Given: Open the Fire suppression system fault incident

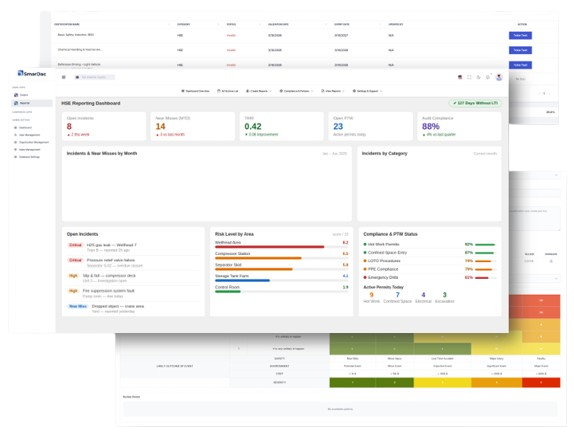Looking at the screenshot, I should [133, 293].
